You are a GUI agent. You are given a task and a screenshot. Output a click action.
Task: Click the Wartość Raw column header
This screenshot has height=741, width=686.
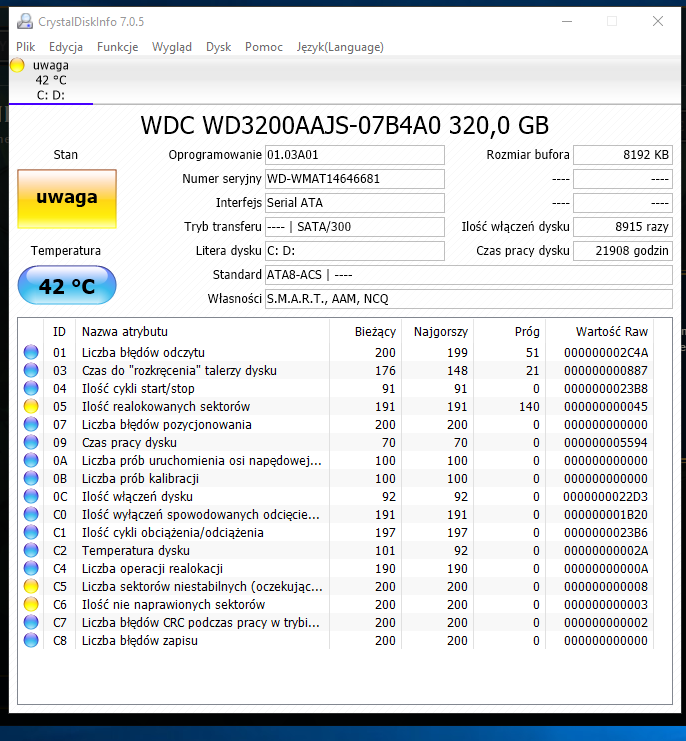(600, 331)
